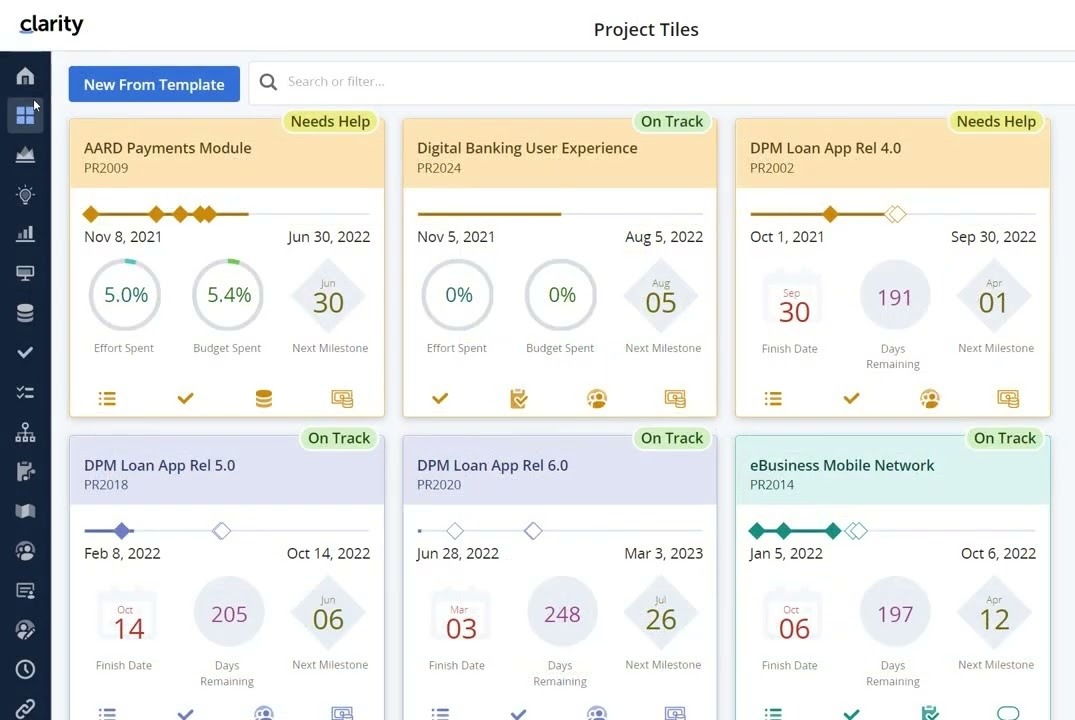1075x720 pixels.
Task: Focus the Search or filter field
Action: (662, 82)
